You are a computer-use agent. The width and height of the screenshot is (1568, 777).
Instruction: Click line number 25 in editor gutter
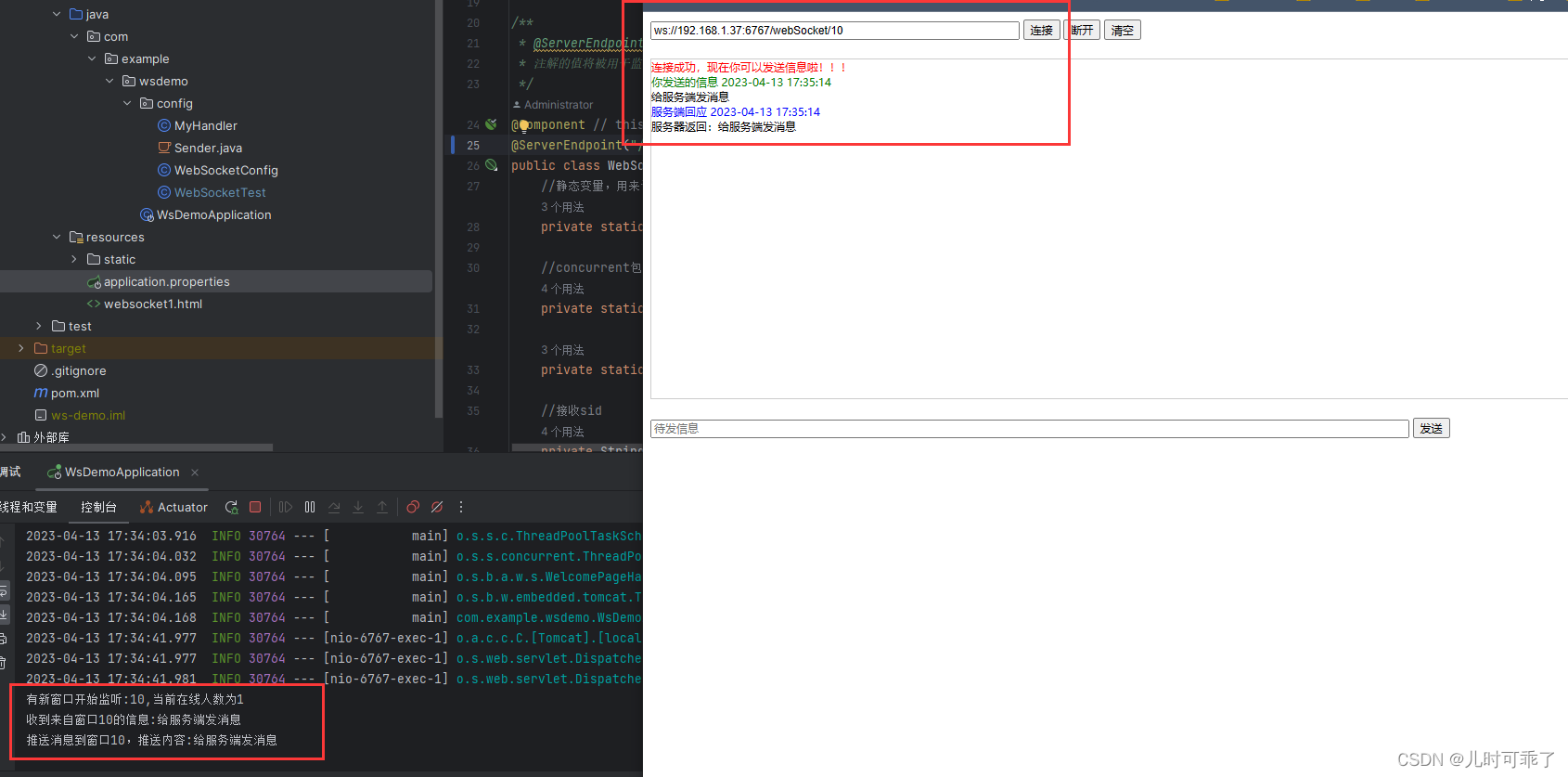[473, 146]
